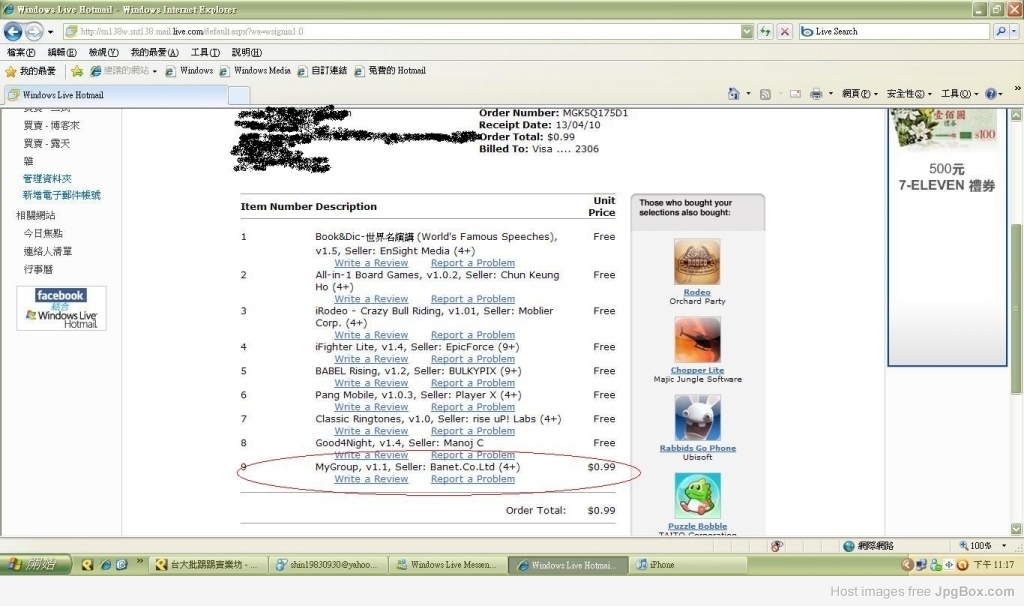
Task: Click the Favorites star icon
Action: coord(11,71)
